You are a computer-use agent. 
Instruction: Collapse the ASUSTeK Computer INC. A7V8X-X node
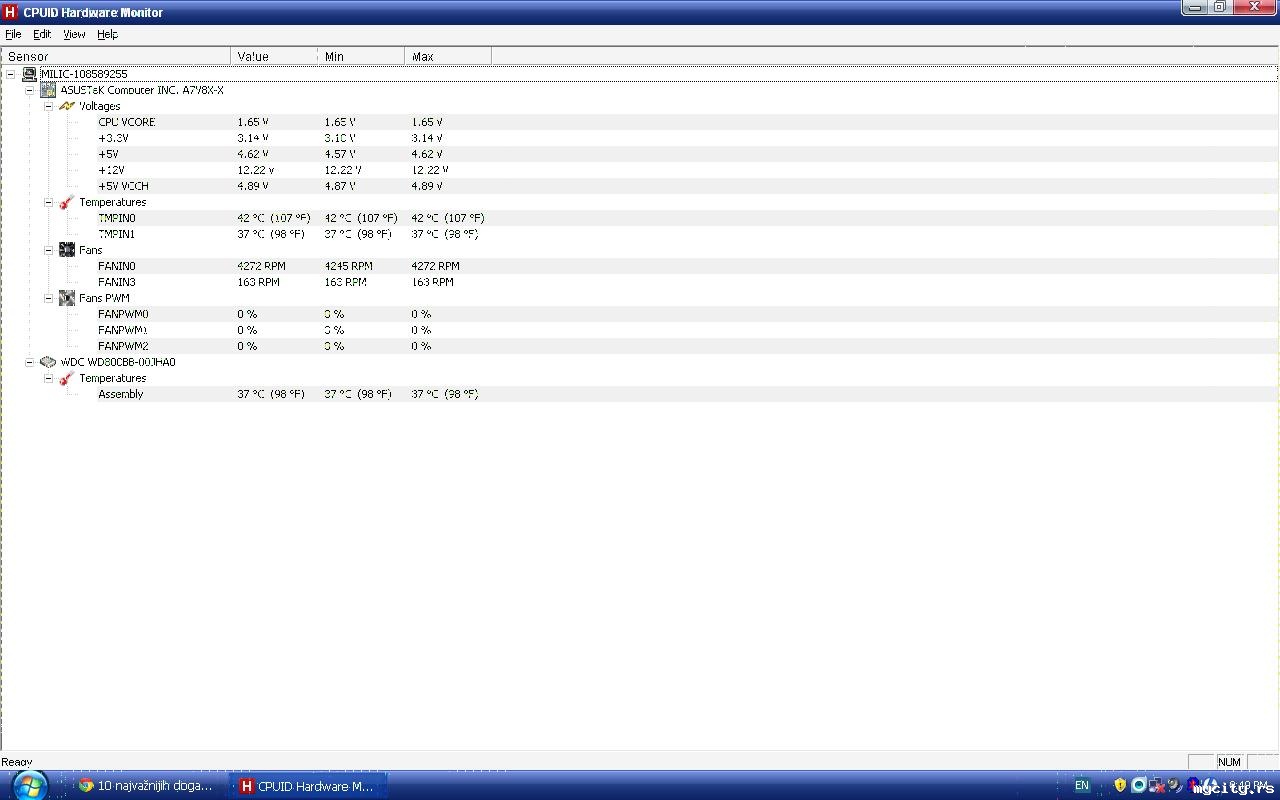pos(30,90)
